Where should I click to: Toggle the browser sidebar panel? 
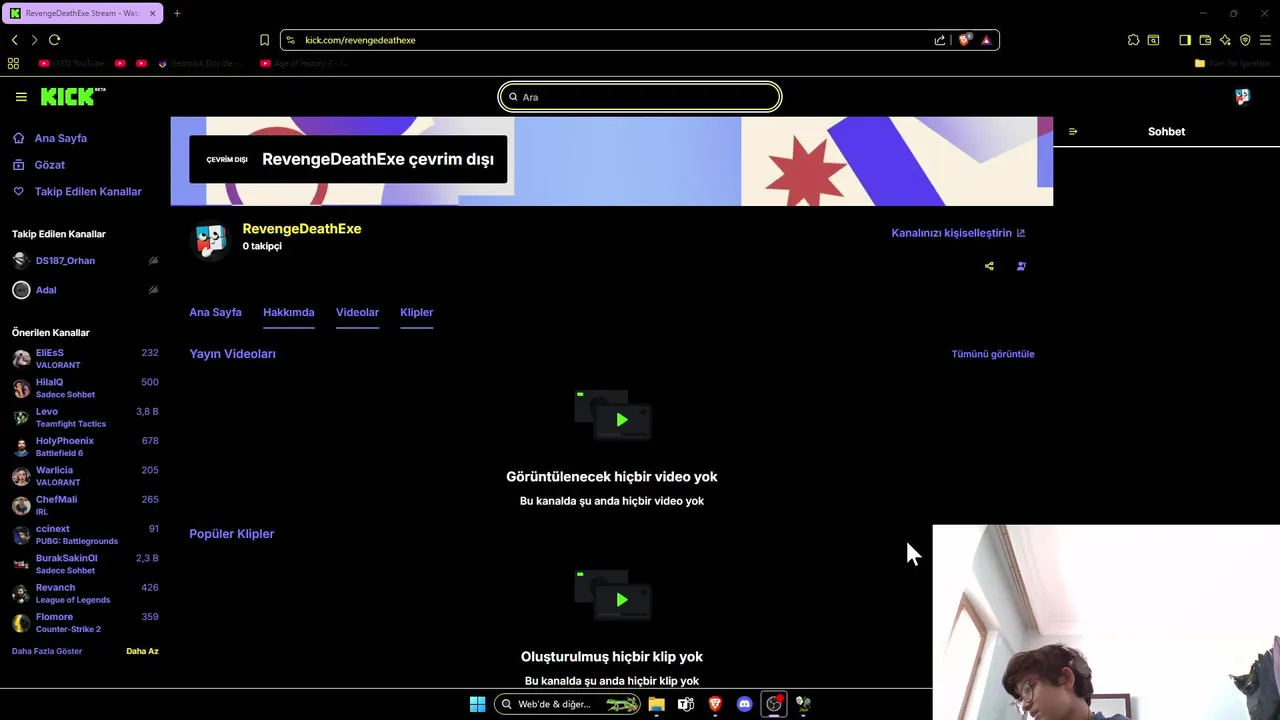pyautogui.click(x=1185, y=40)
